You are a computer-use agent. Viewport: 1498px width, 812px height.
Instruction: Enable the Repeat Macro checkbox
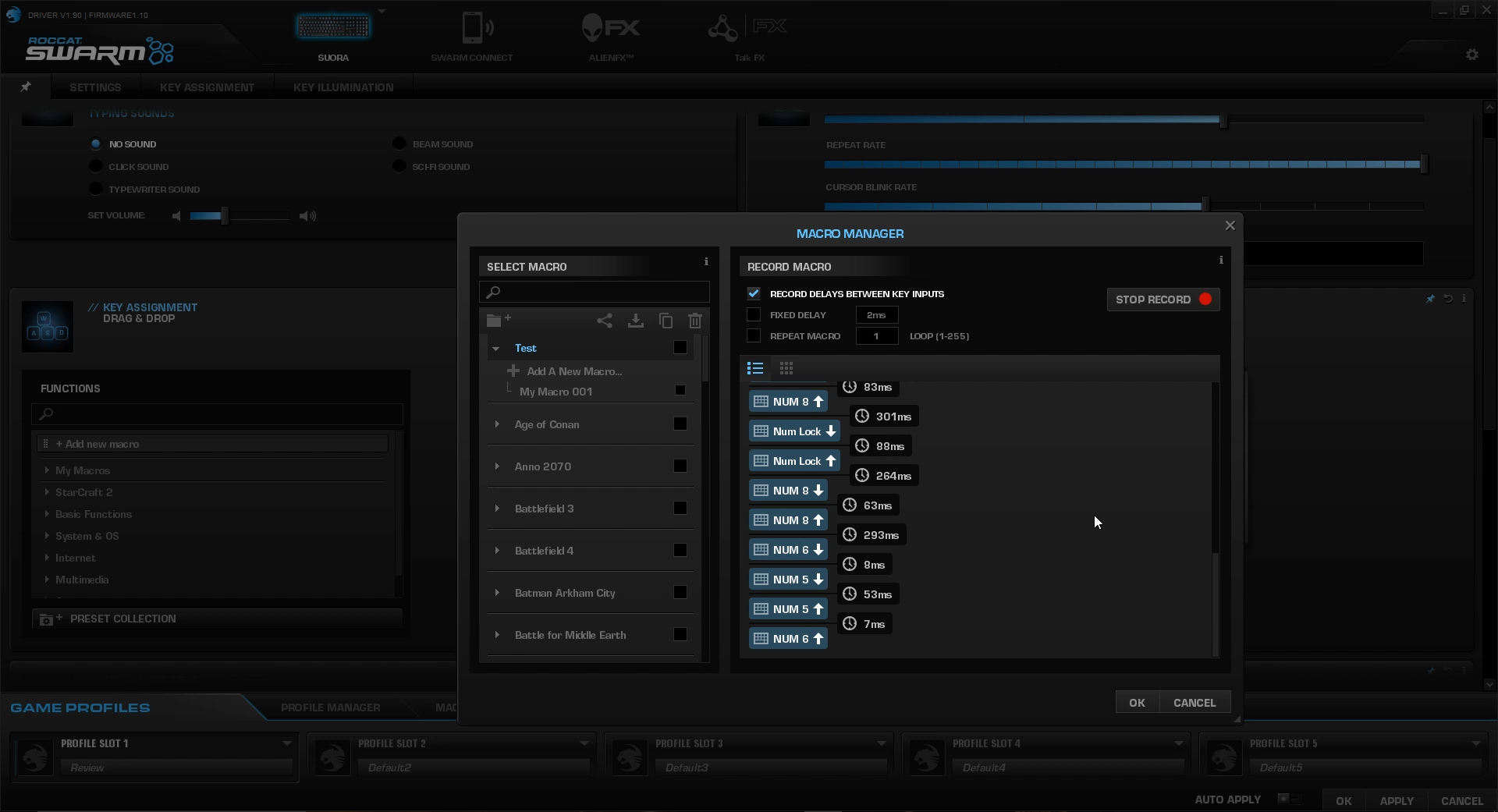(x=754, y=335)
